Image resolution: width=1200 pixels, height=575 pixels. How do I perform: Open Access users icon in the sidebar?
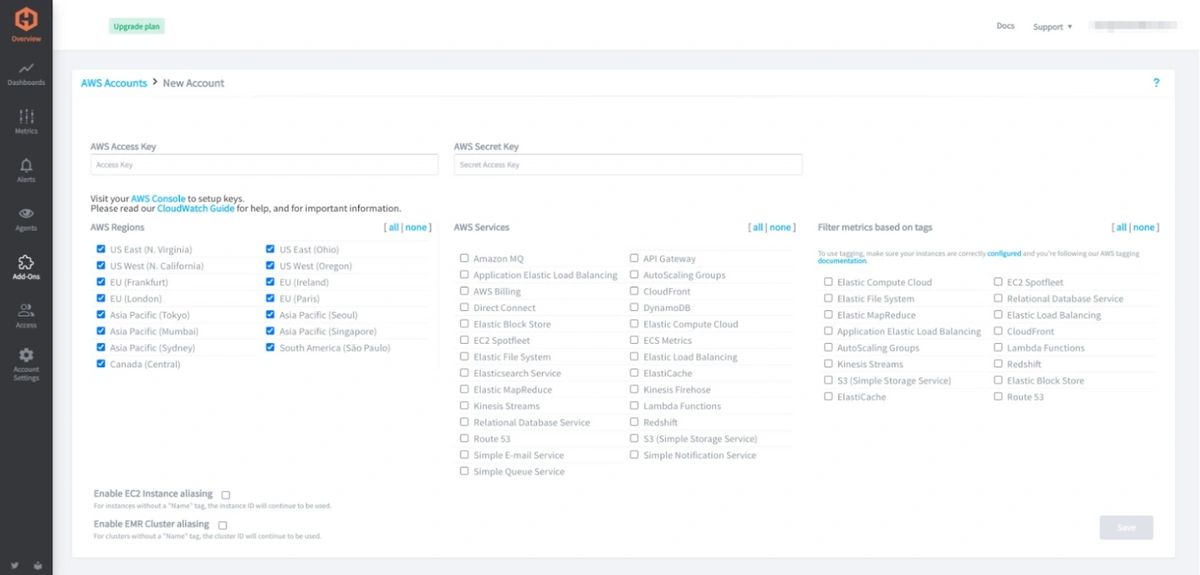pyautogui.click(x=26, y=316)
